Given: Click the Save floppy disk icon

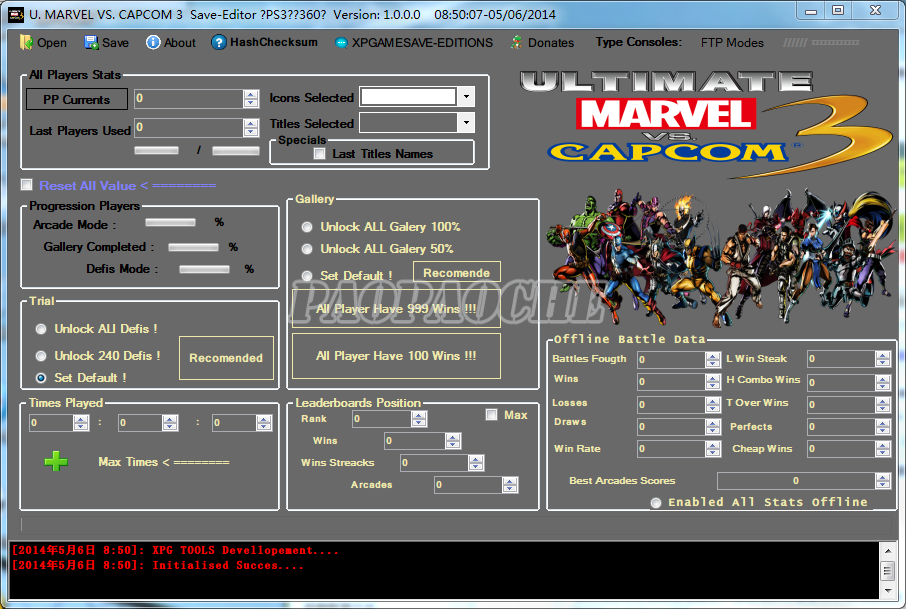Looking at the screenshot, I should pos(91,43).
